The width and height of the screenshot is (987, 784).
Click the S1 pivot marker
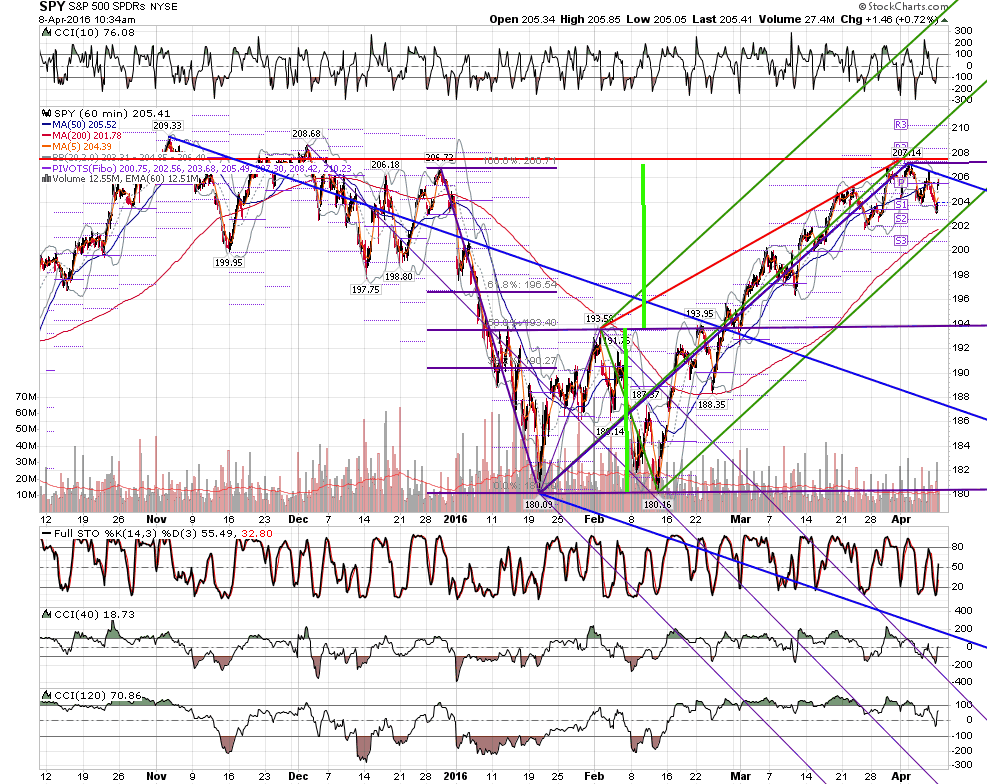[901, 204]
